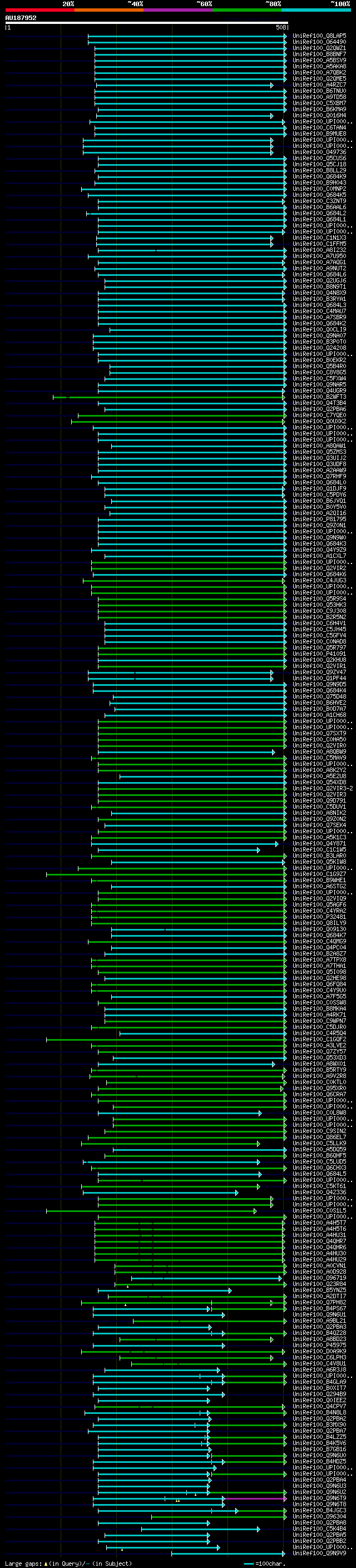Click the purple ~60% identity legend segment
Screen dimensions: 356x1568
click(177, 11)
